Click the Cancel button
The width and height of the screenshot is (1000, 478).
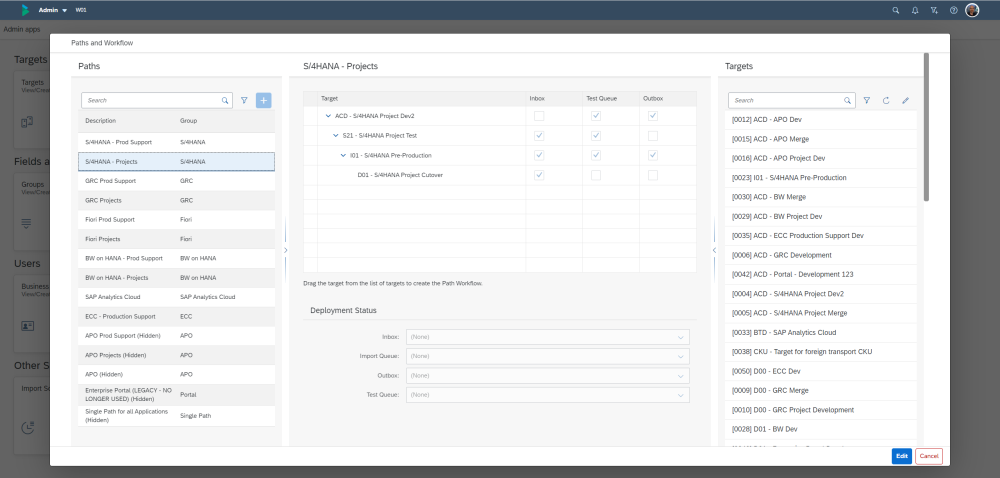coord(929,456)
